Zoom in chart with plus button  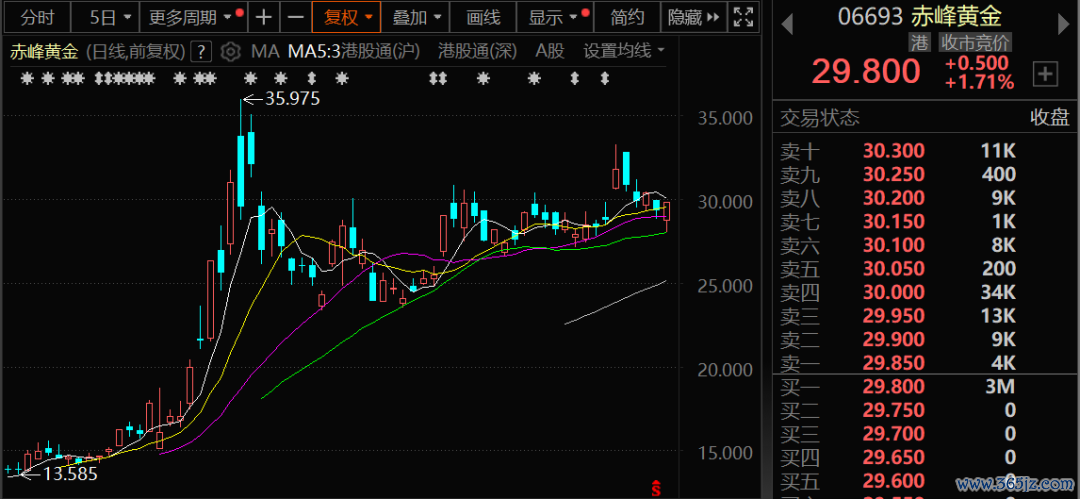[x=263, y=17]
